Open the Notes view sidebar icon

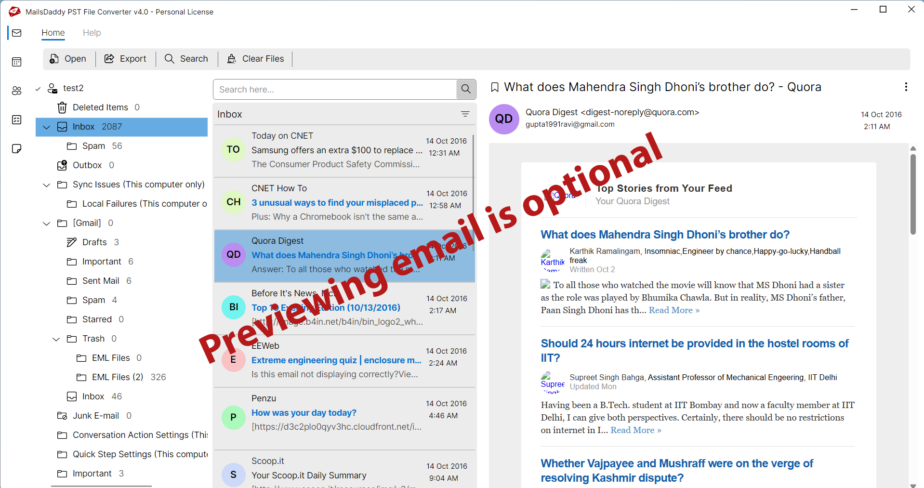[16, 149]
